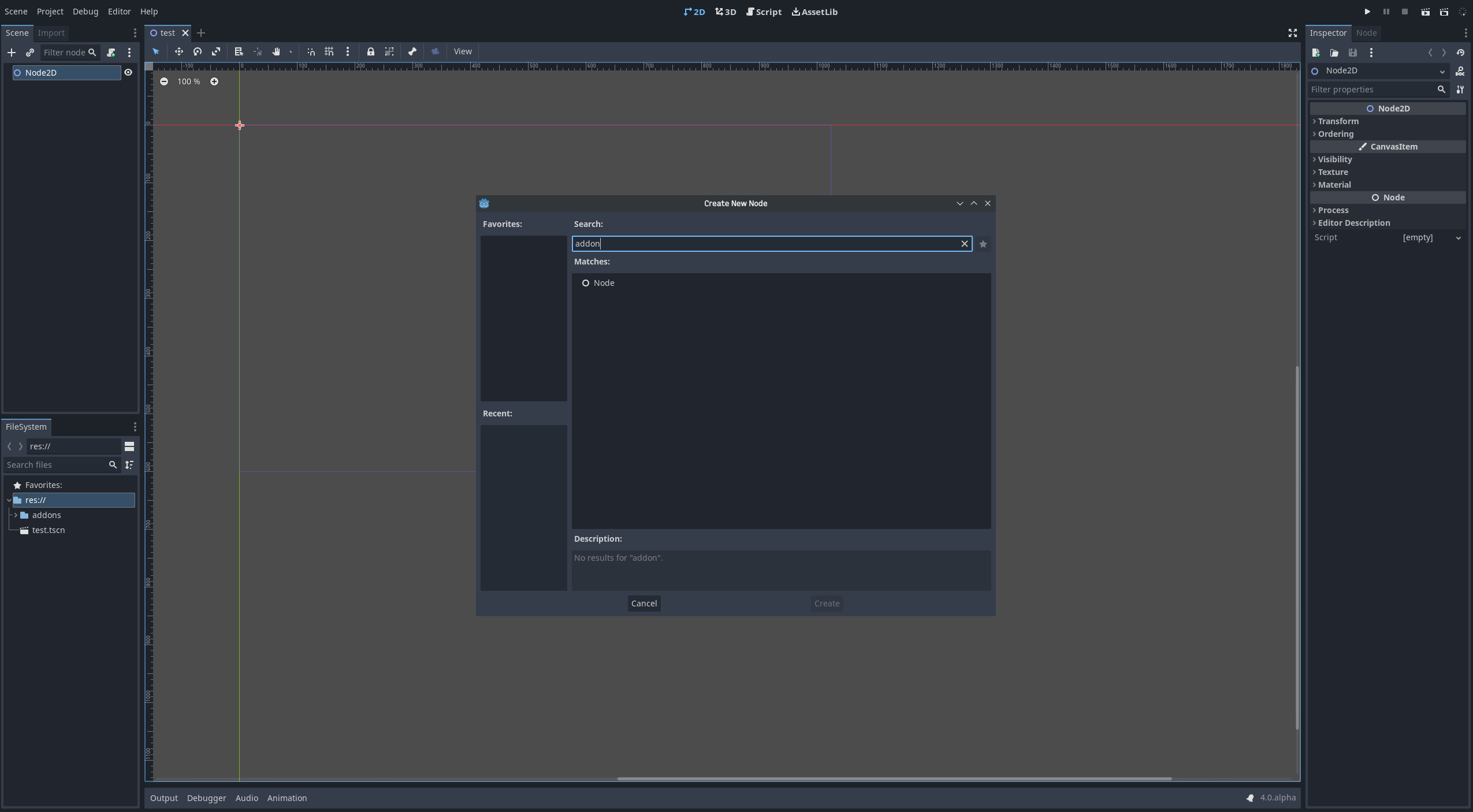Open the Debugger bottom panel
1473x812 pixels.
click(206, 798)
